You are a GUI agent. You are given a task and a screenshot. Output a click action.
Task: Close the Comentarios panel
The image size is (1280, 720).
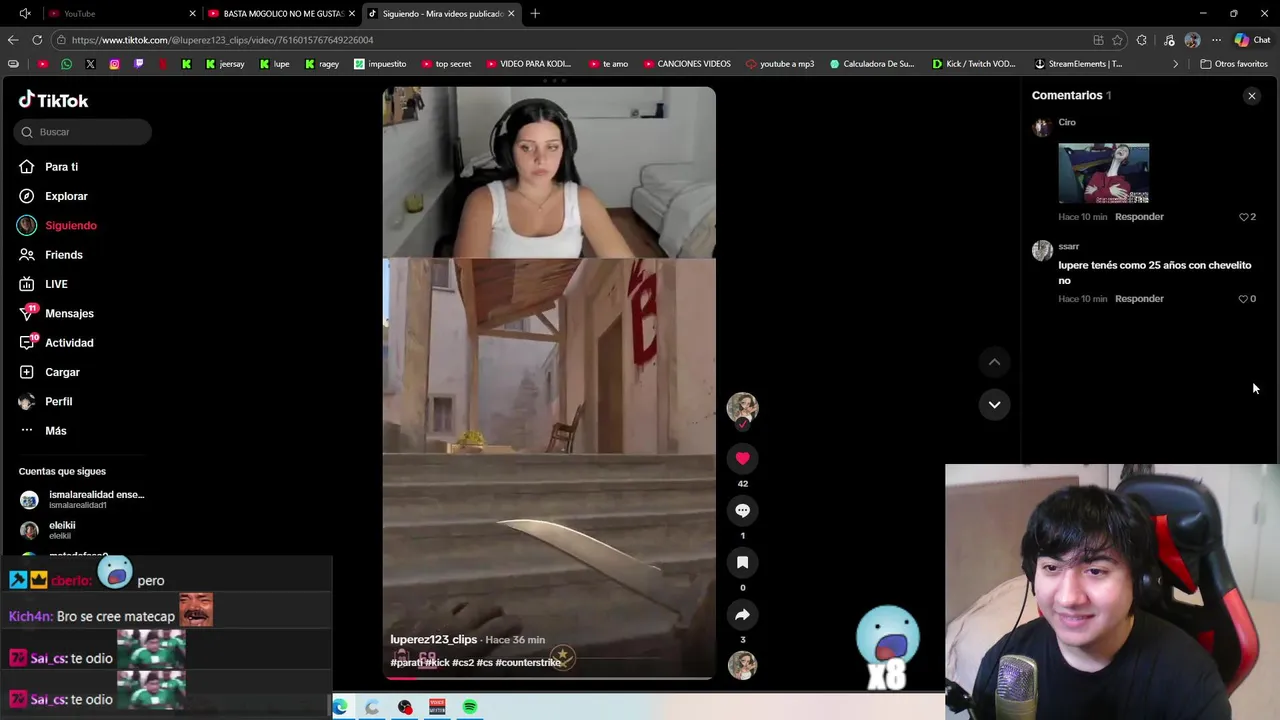(x=1251, y=96)
